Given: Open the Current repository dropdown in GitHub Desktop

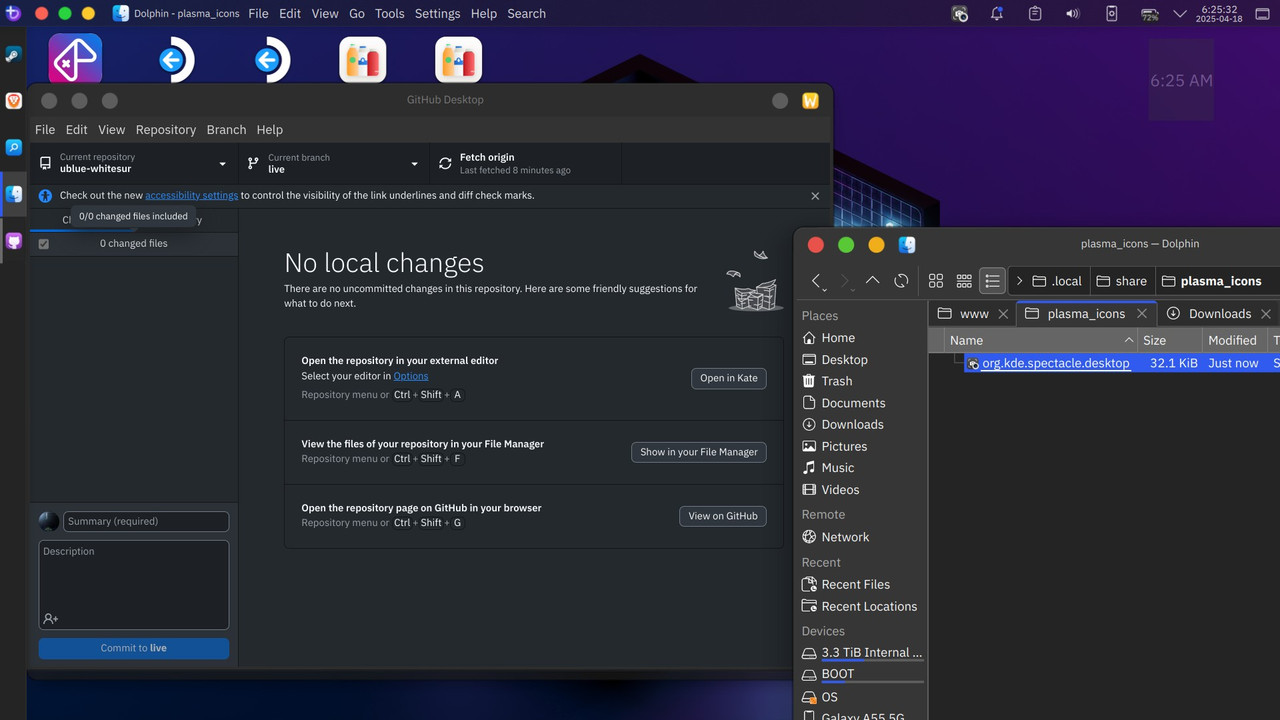Looking at the screenshot, I should click(134, 163).
